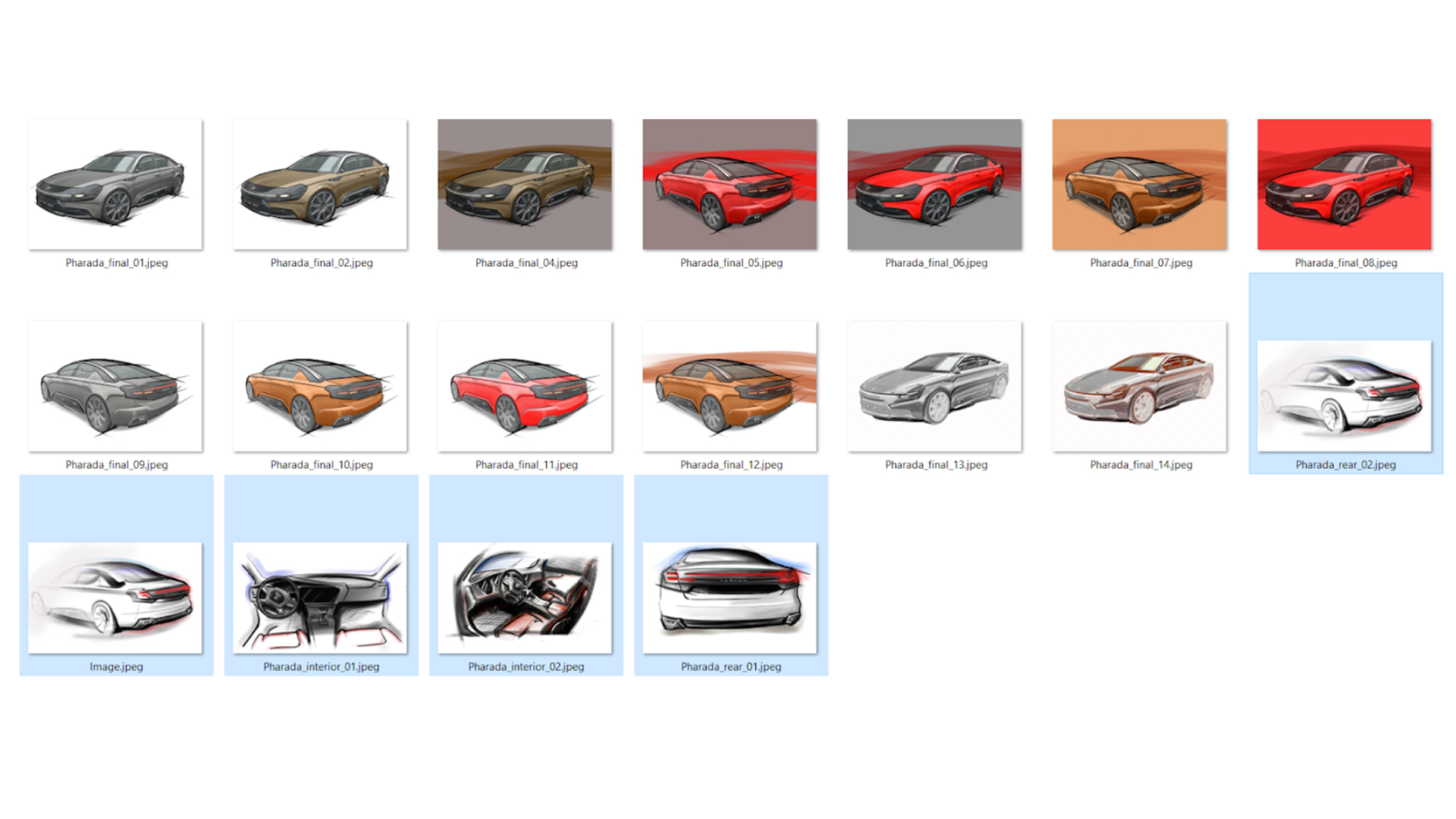Click the Pharada_final_06.jpeg thumbnail

pyautogui.click(x=934, y=184)
